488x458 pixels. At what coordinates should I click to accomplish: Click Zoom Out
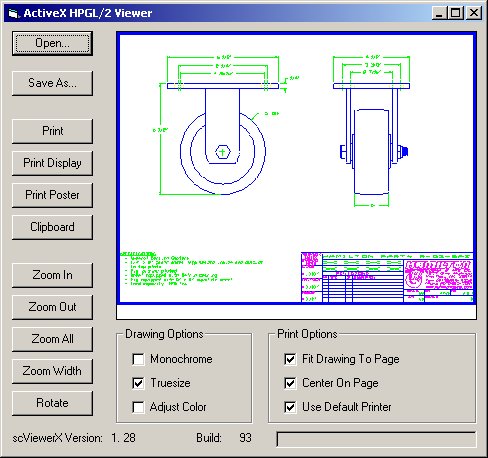click(x=52, y=307)
